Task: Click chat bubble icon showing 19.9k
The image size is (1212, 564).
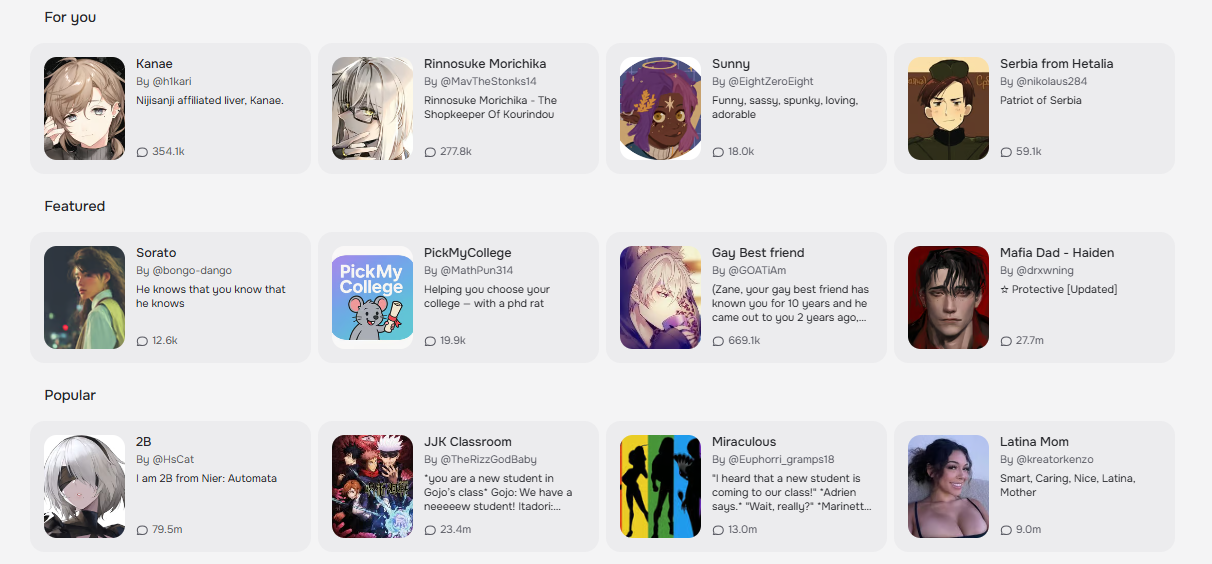Action: tap(430, 341)
